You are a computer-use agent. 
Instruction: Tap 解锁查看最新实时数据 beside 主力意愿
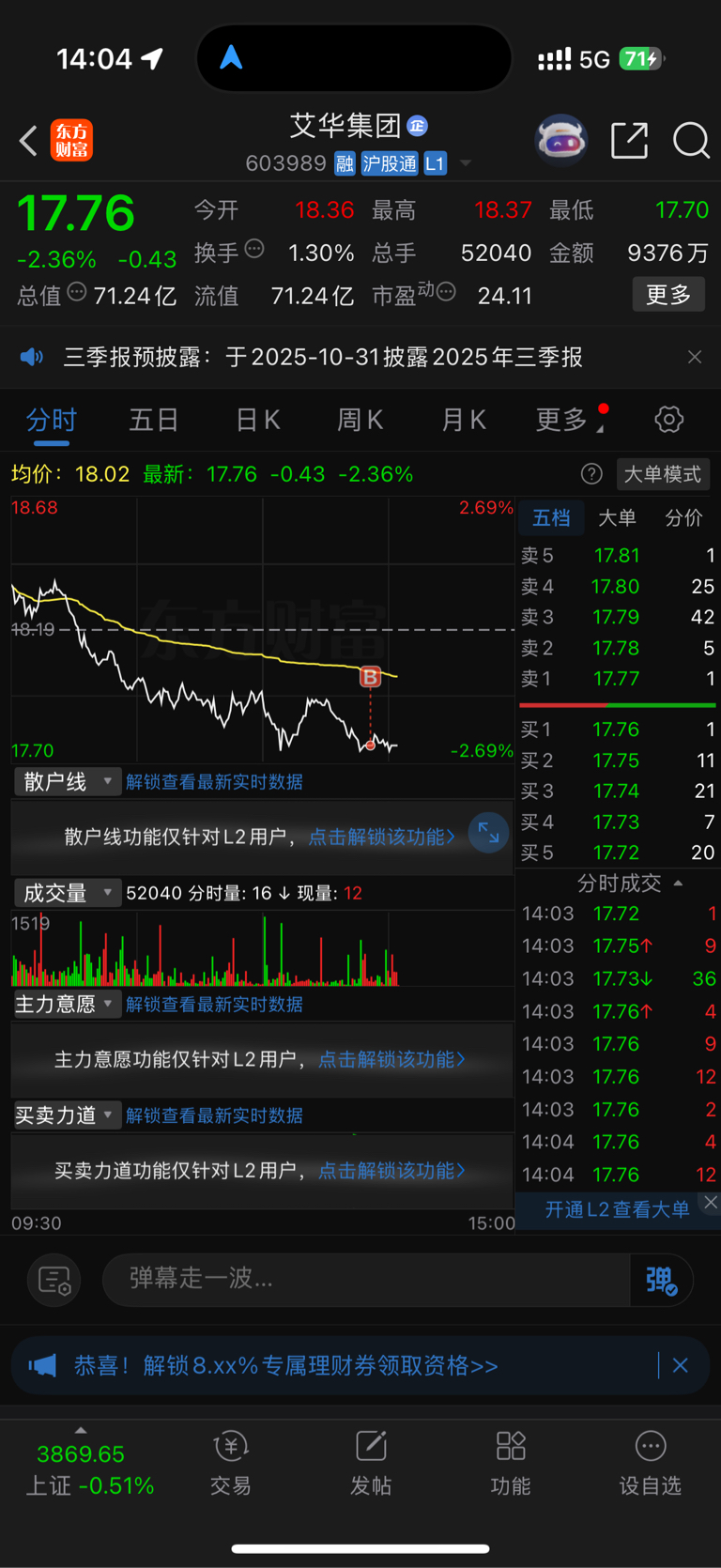214,1005
